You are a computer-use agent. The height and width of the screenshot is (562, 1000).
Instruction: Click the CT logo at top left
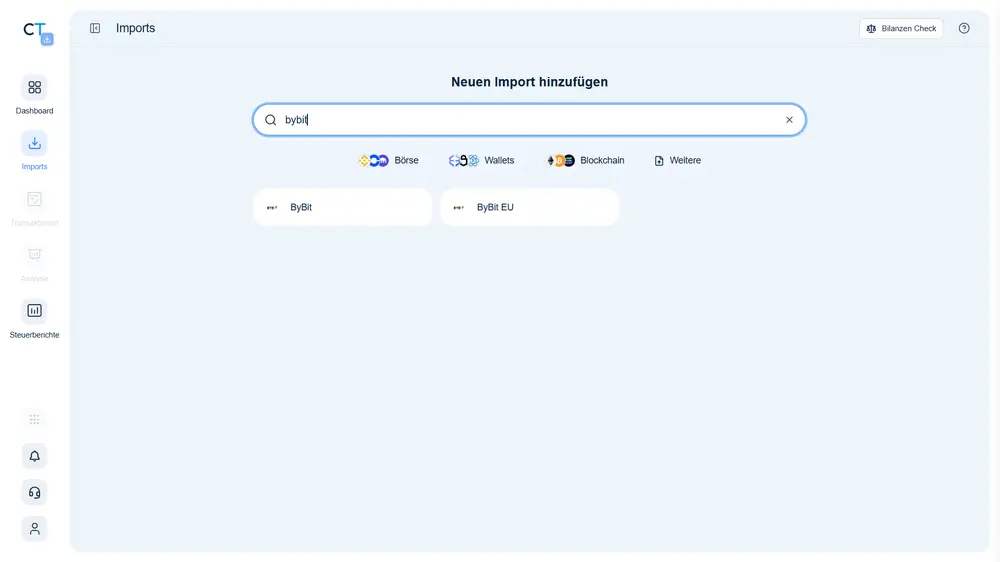38,33
